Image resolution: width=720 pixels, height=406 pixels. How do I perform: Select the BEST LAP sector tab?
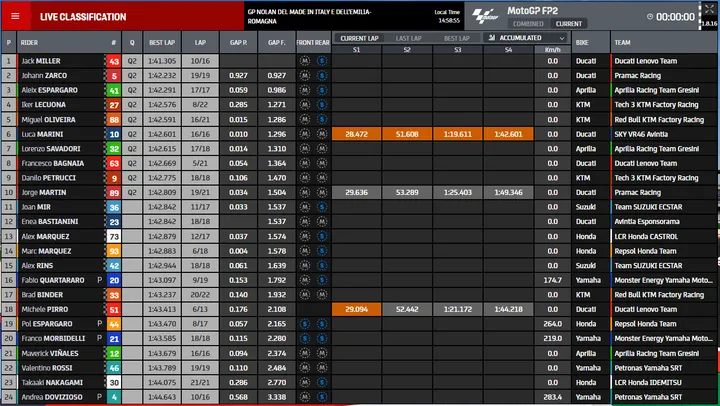click(x=457, y=38)
